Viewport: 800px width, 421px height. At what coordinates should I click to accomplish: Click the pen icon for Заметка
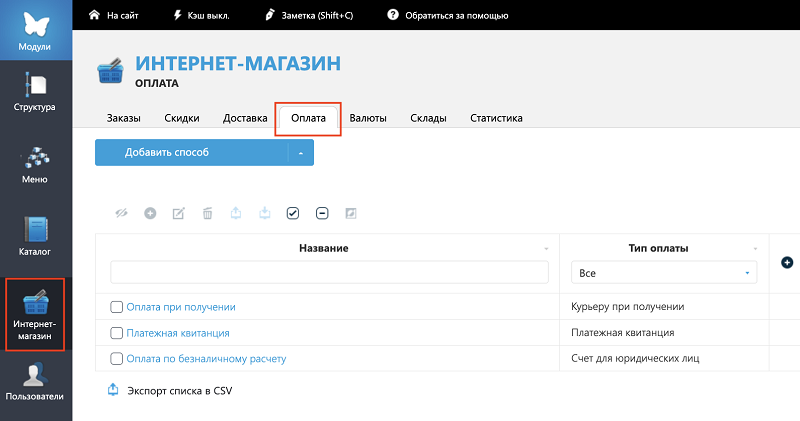tap(270, 15)
